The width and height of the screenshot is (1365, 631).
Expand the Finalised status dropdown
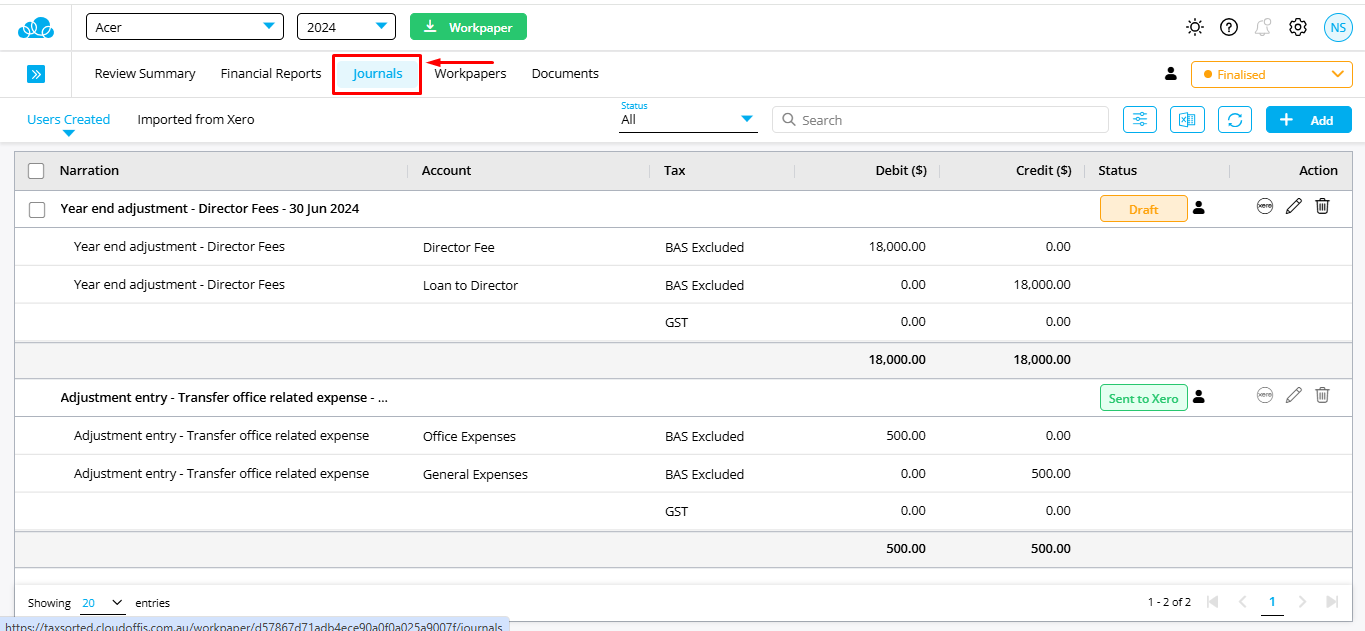point(1271,75)
